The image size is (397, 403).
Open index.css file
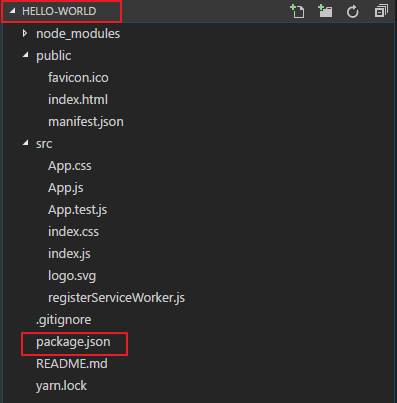coord(73,232)
